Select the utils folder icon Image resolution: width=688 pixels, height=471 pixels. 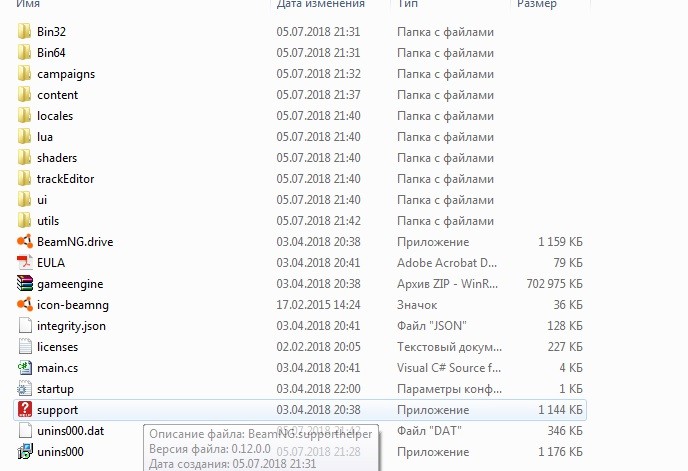[x=25, y=221]
